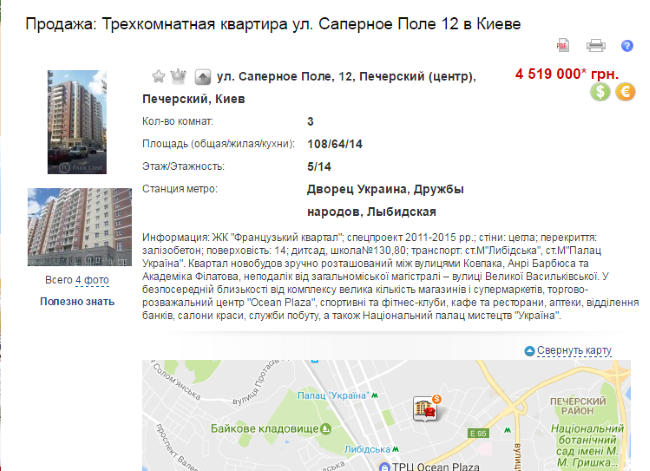Click the printer icon to print listing
650x471 pixels.
[596, 45]
